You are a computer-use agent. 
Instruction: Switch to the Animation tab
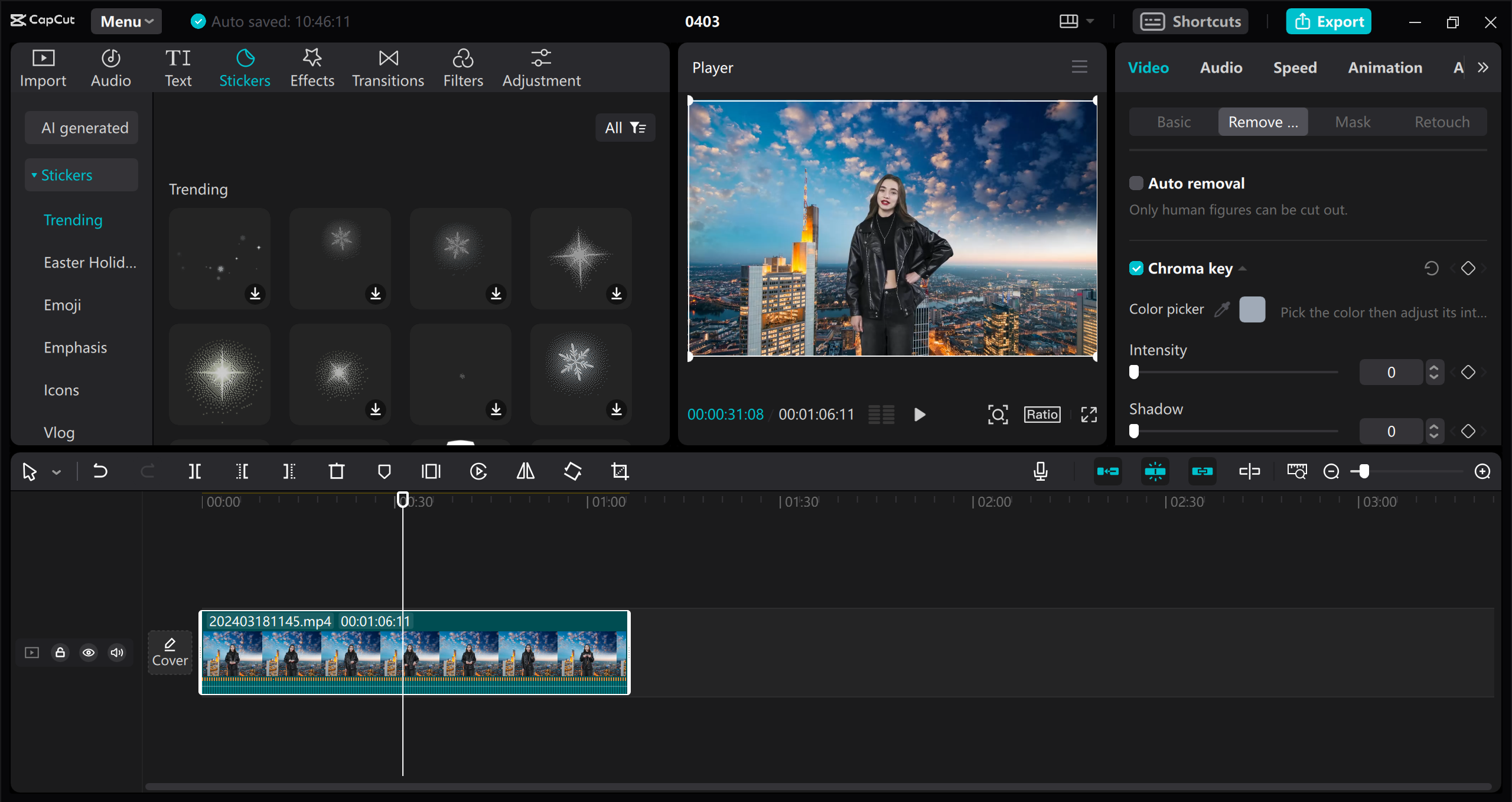pyautogui.click(x=1384, y=67)
